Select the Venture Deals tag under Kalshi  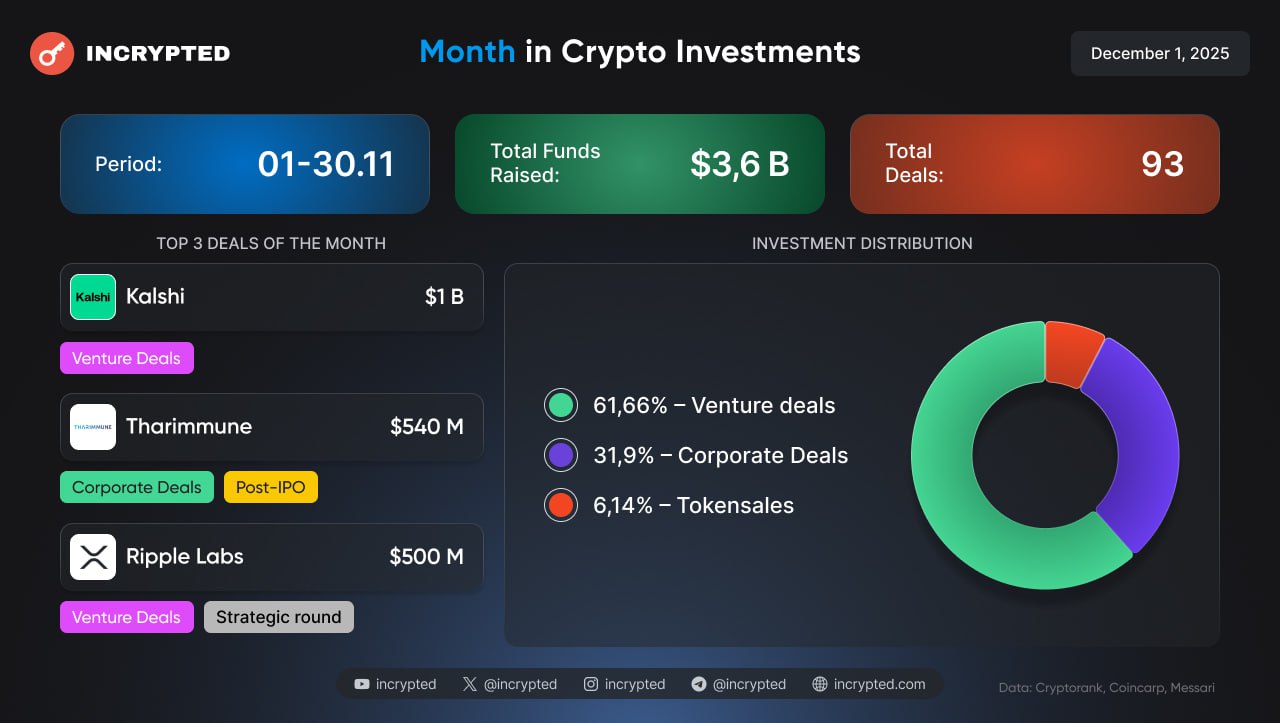point(127,358)
